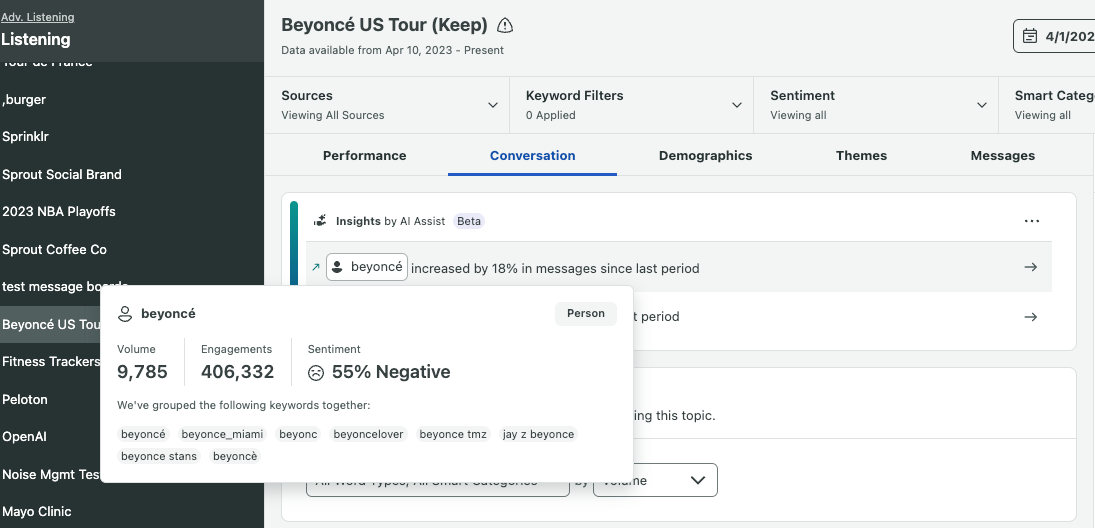
Task: Select the Beyoncé US Tour sidebar topic
Action: [50, 324]
